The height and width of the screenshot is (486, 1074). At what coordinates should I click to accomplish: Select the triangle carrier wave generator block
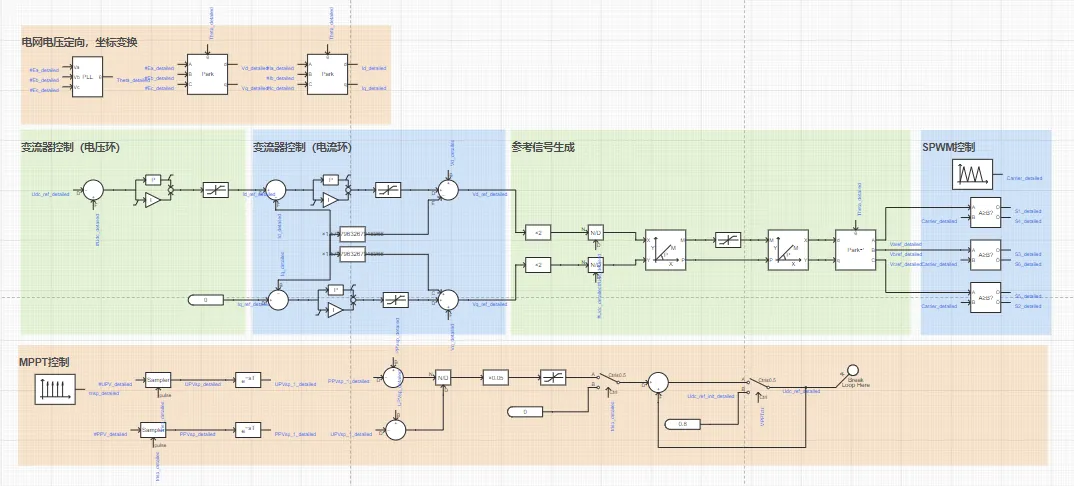point(971,174)
